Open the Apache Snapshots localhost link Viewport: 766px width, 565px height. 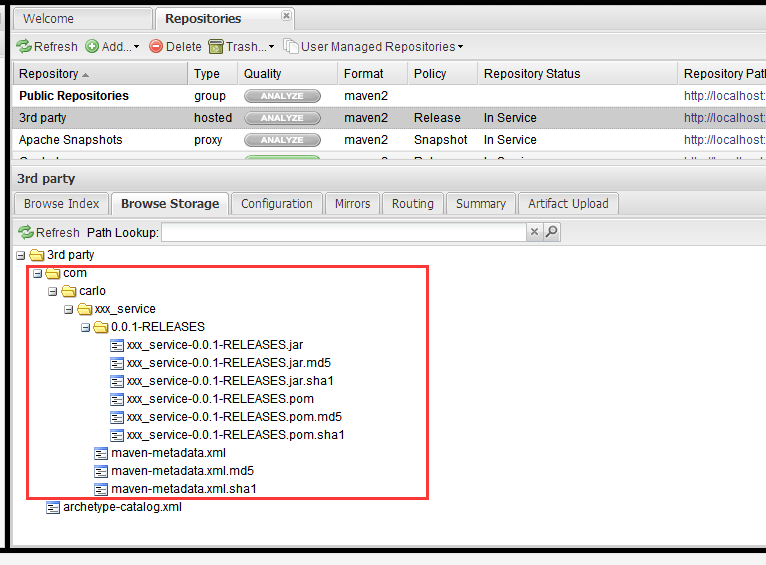tap(724, 140)
